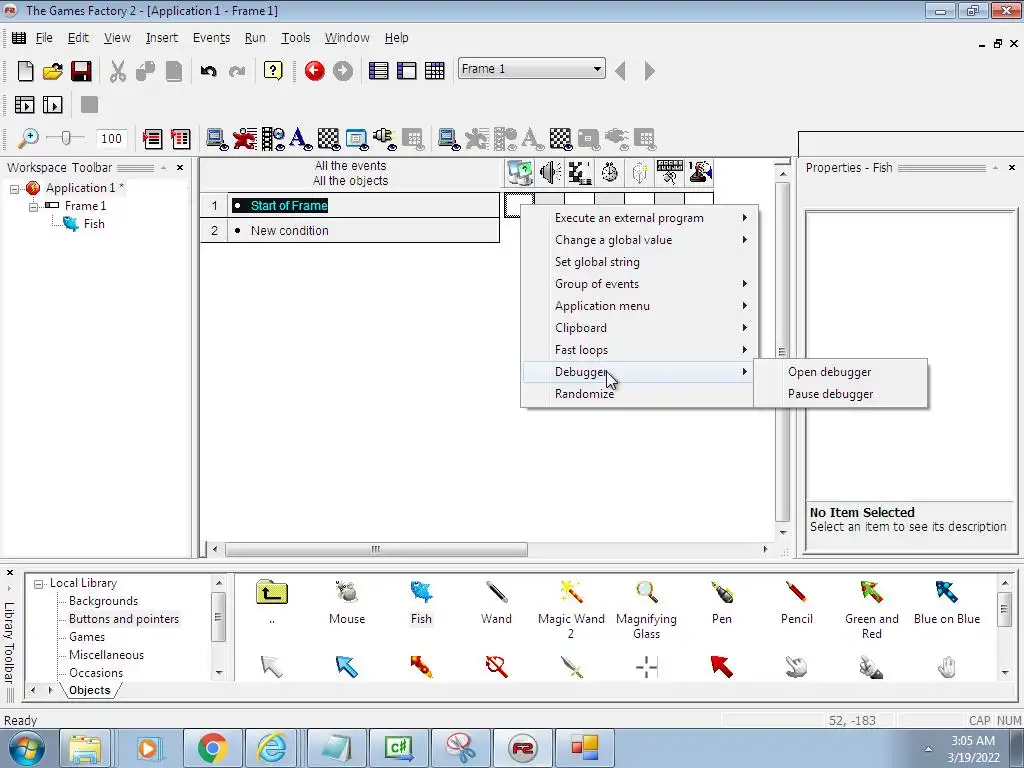Viewport: 1024px width, 768px height.
Task: Select Buttons and pointers library folder
Action: pyautogui.click(x=123, y=619)
